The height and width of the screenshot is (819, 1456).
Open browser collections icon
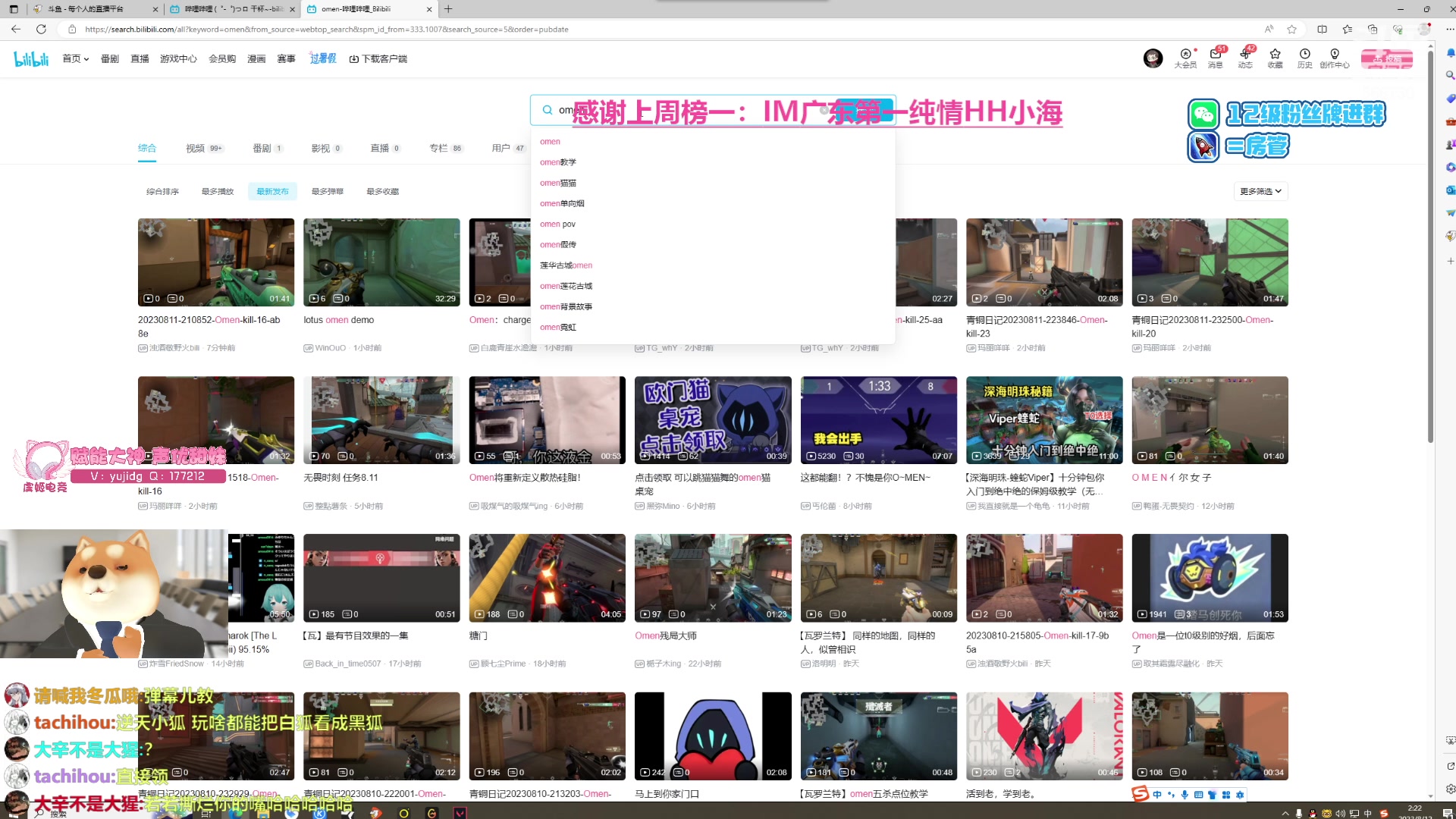pyautogui.click(x=1372, y=29)
